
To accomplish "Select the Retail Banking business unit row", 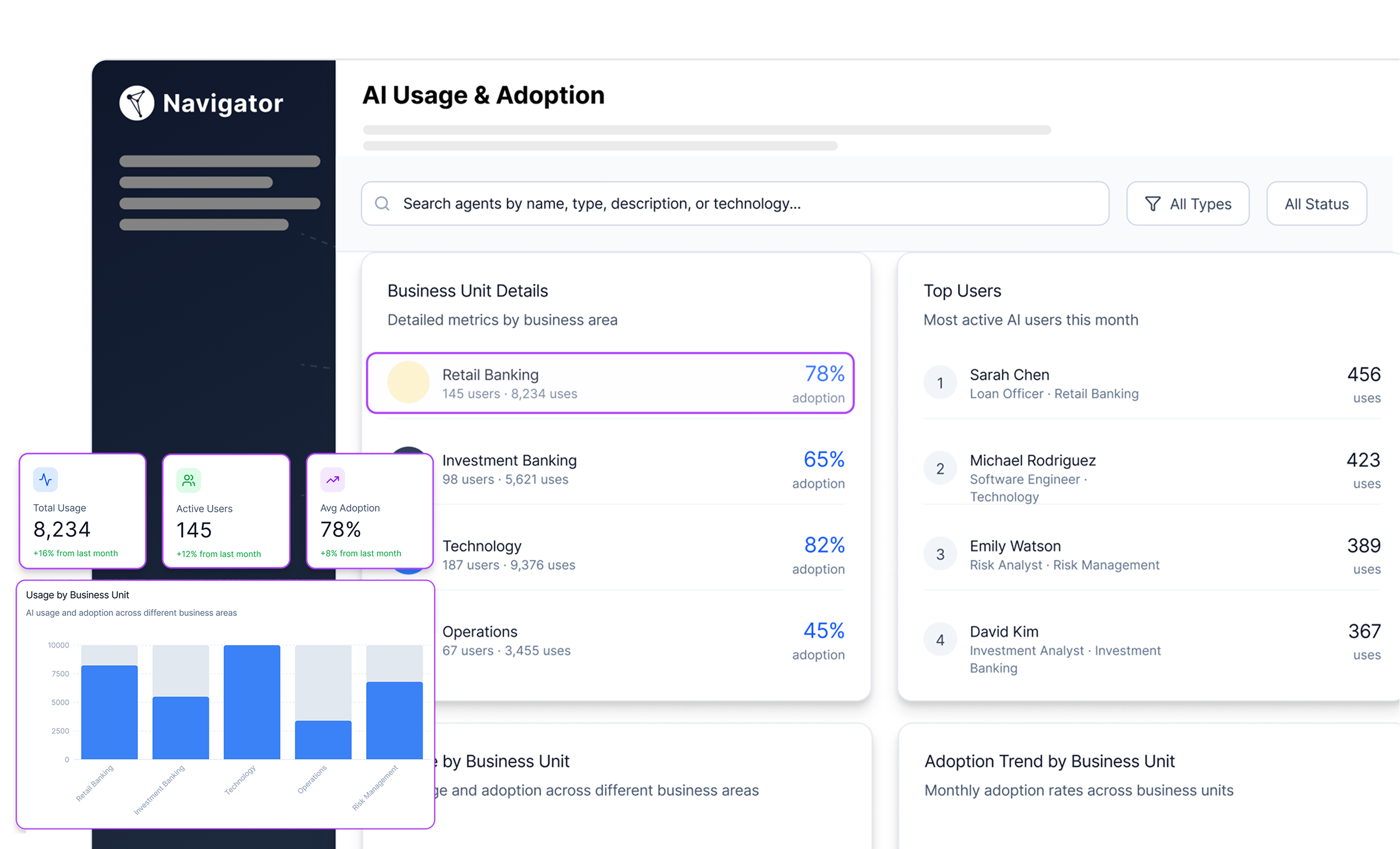I will [x=610, y=383].
